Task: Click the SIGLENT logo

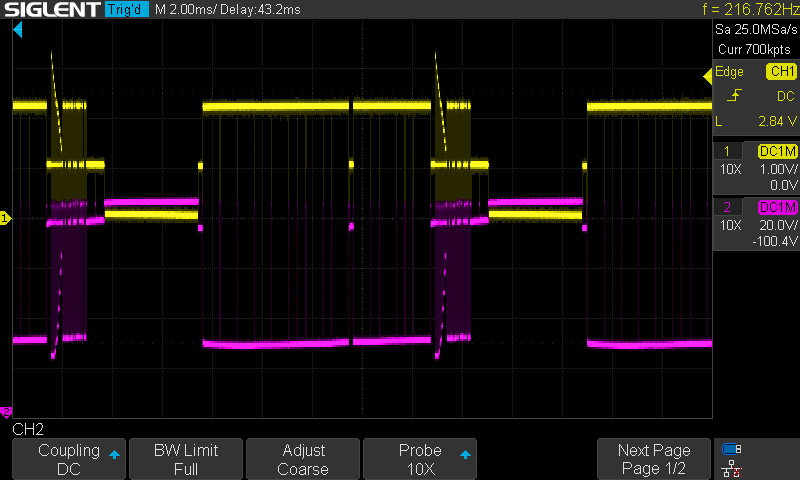Action: (x=53, y=9)
